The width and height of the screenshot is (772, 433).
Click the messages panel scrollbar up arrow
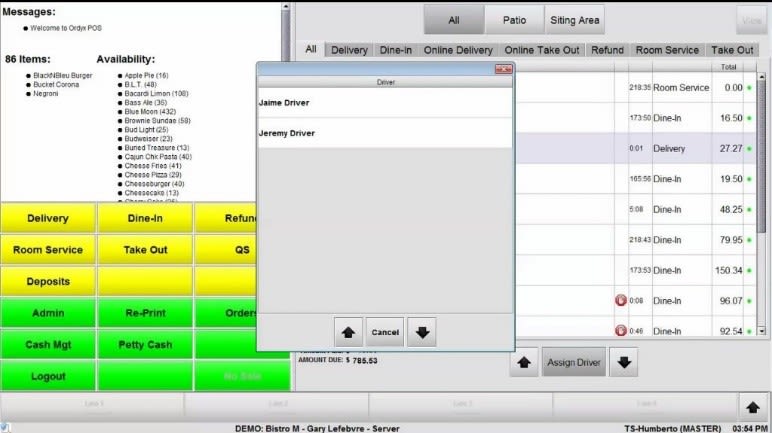point(286,6)
